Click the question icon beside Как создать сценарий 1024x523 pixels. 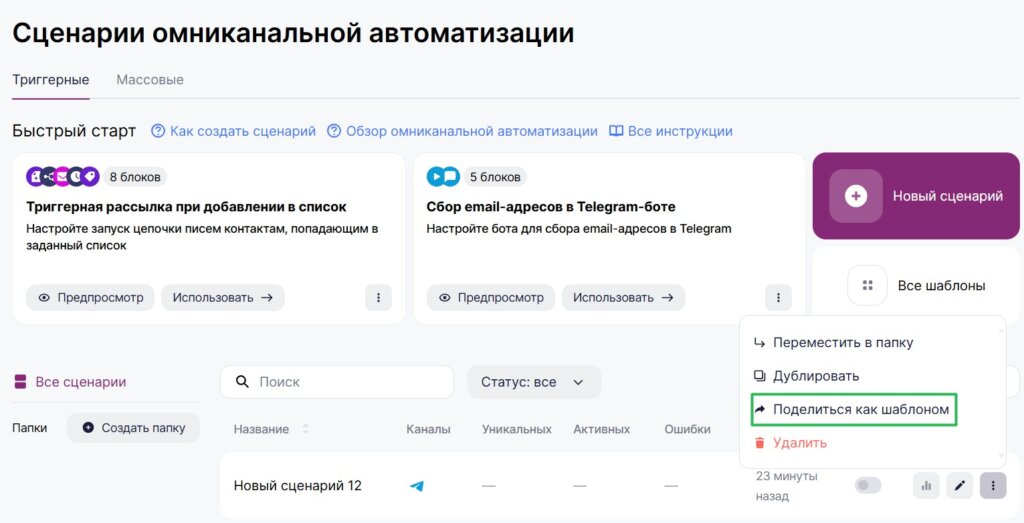[x=158, y=131]
